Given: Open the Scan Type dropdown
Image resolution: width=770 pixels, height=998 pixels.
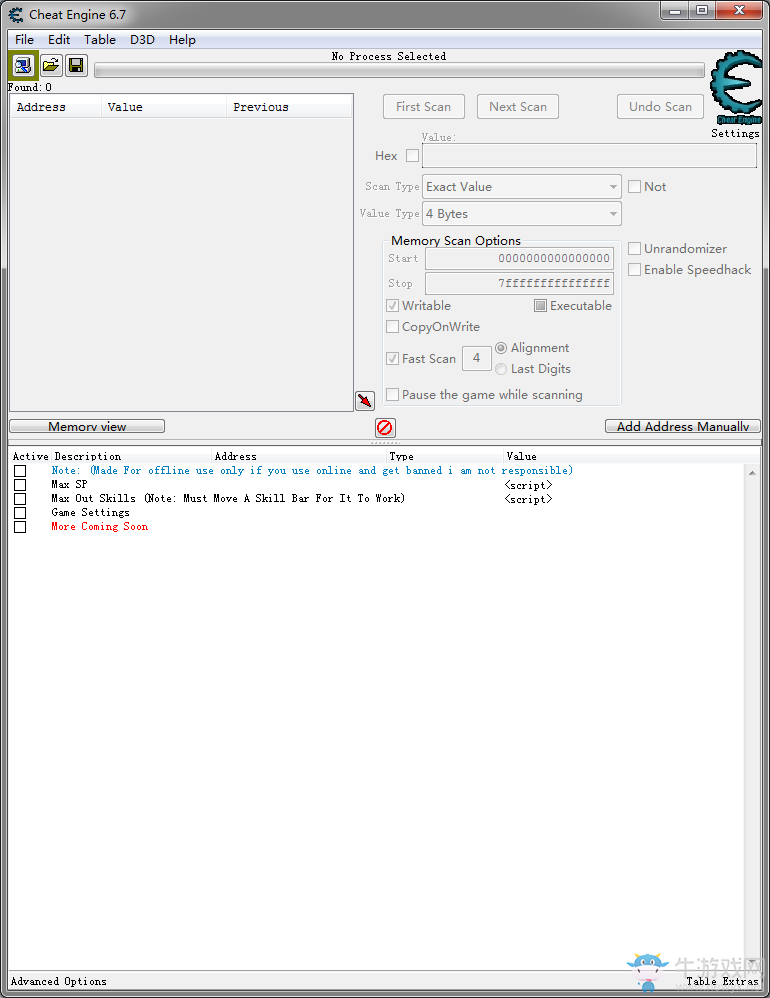Looking at the screenshot, I should (x=522, y=186).
